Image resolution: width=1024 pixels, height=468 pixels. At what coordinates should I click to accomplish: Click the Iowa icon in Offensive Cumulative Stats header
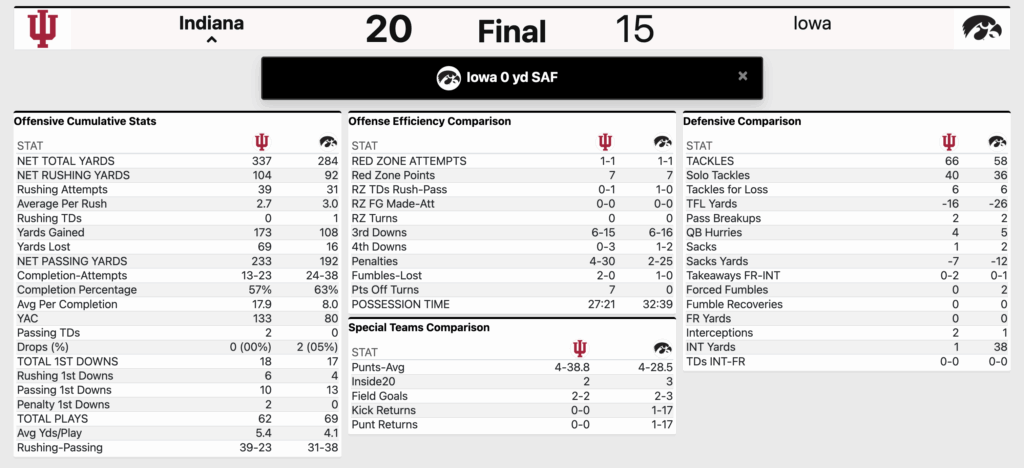328,142
